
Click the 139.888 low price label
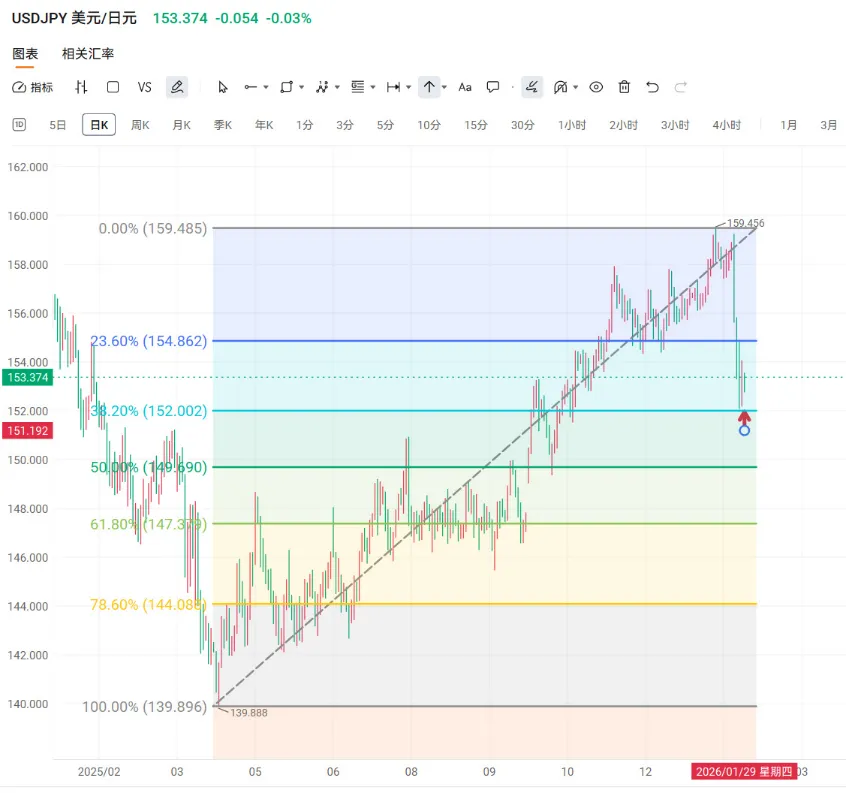click(249, 713)
